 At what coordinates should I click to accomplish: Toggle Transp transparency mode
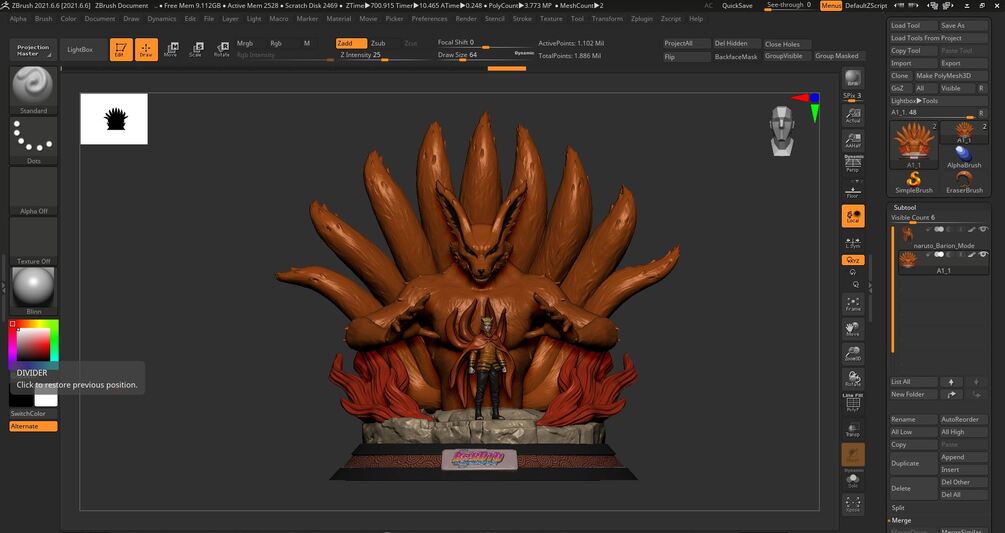pos(852,430)
